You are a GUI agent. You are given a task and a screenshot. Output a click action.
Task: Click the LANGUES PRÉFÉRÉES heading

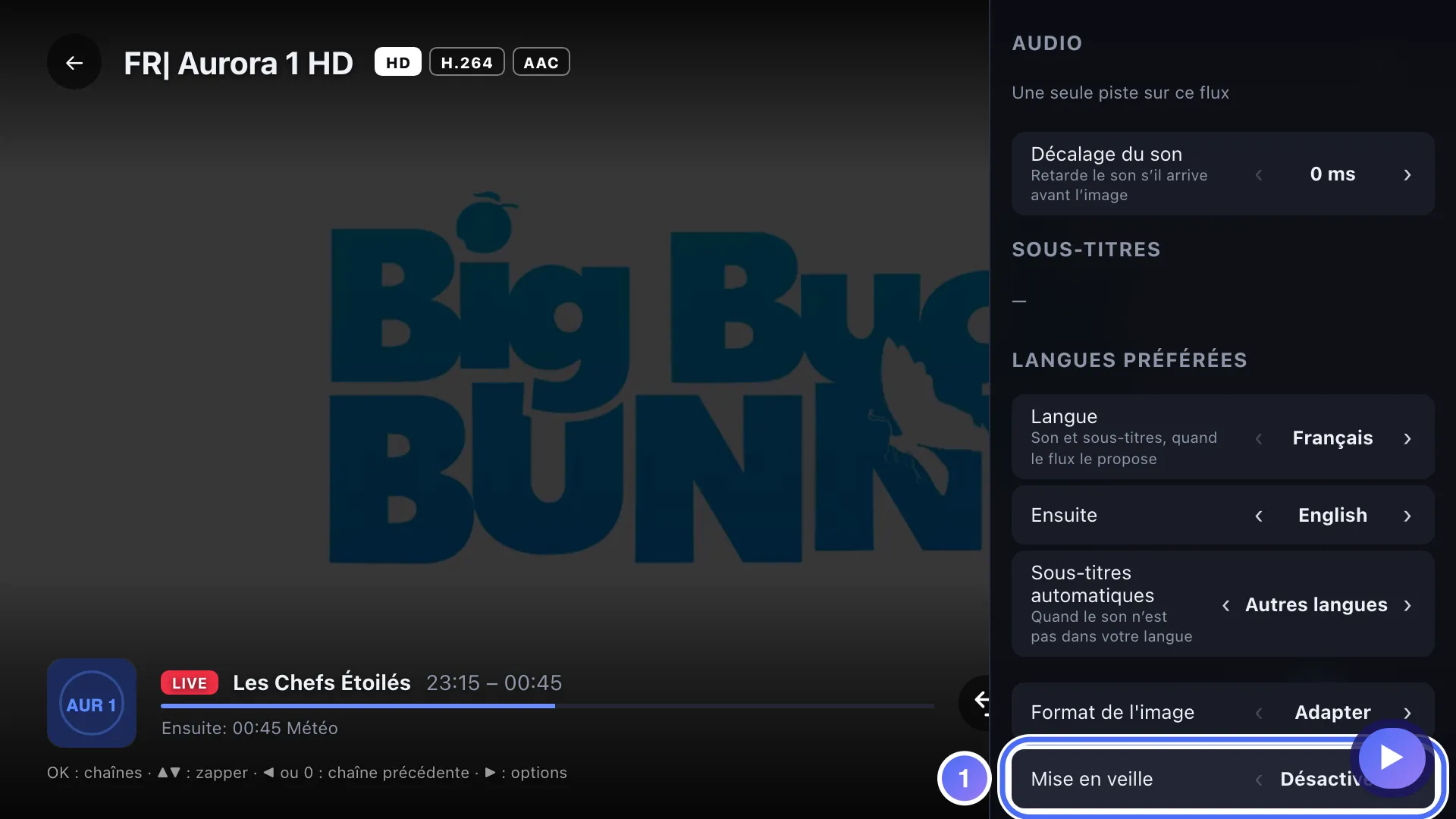point(1129,359)
